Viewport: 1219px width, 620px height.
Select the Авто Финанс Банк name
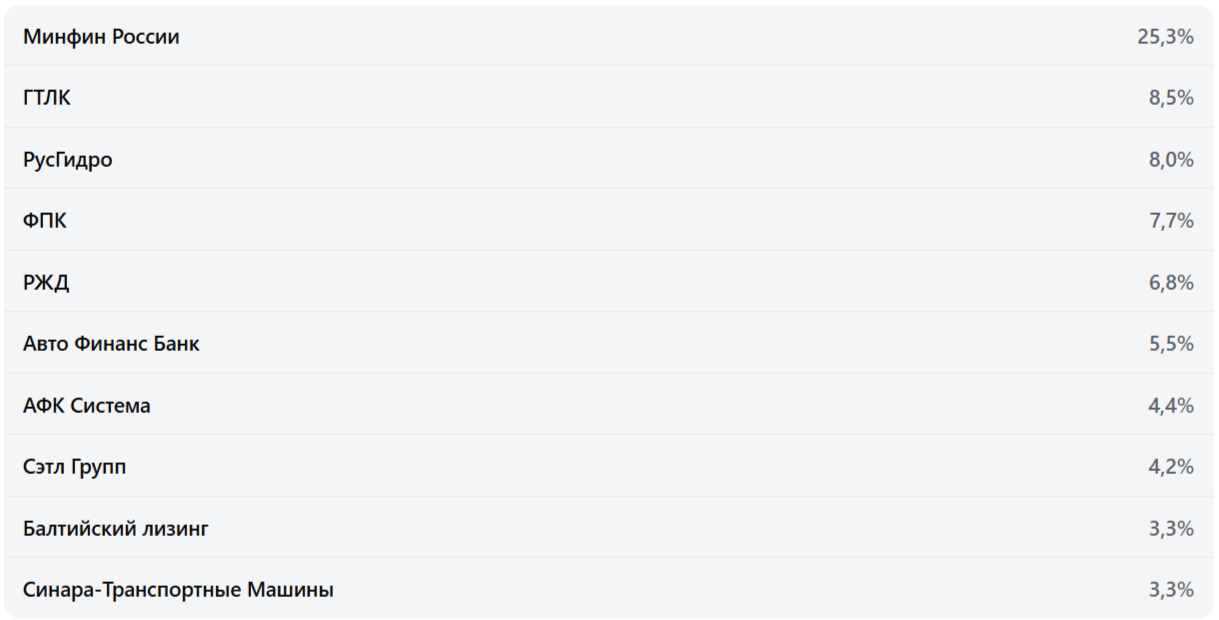coord(111,344)
